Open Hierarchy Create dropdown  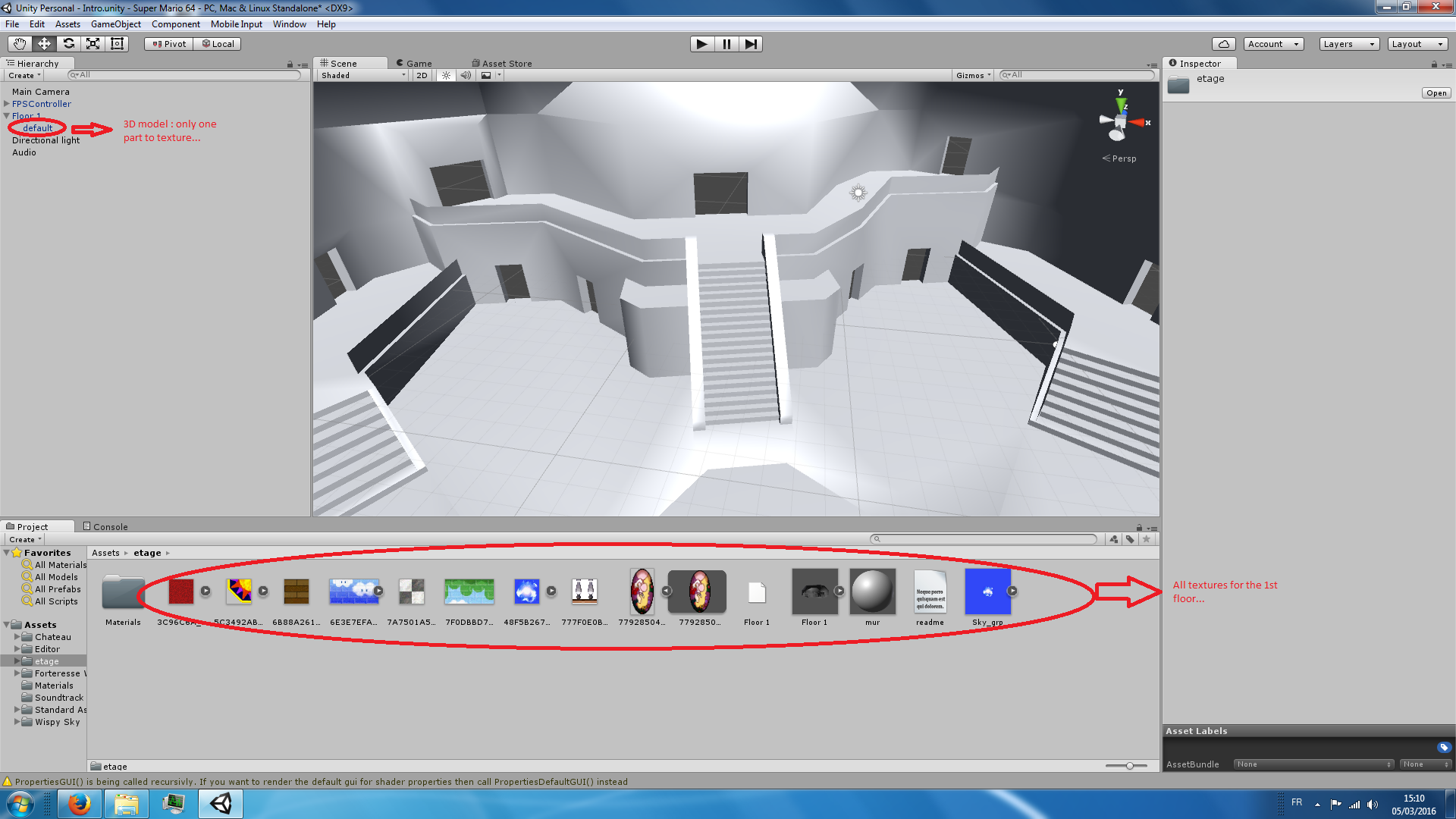coord(24,75)
